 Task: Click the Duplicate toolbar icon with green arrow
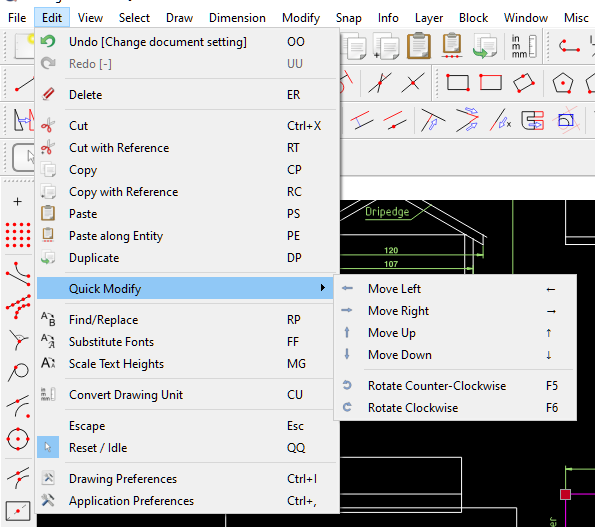485,46
